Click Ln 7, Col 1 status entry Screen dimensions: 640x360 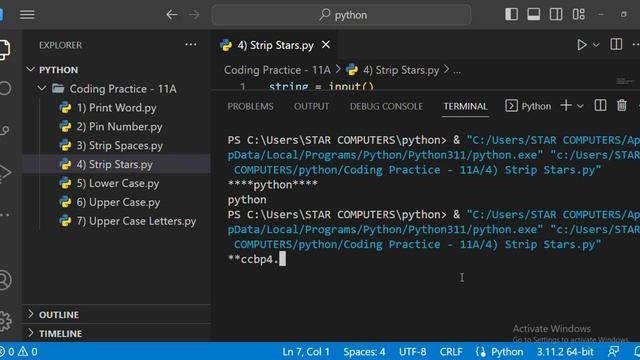306,351
